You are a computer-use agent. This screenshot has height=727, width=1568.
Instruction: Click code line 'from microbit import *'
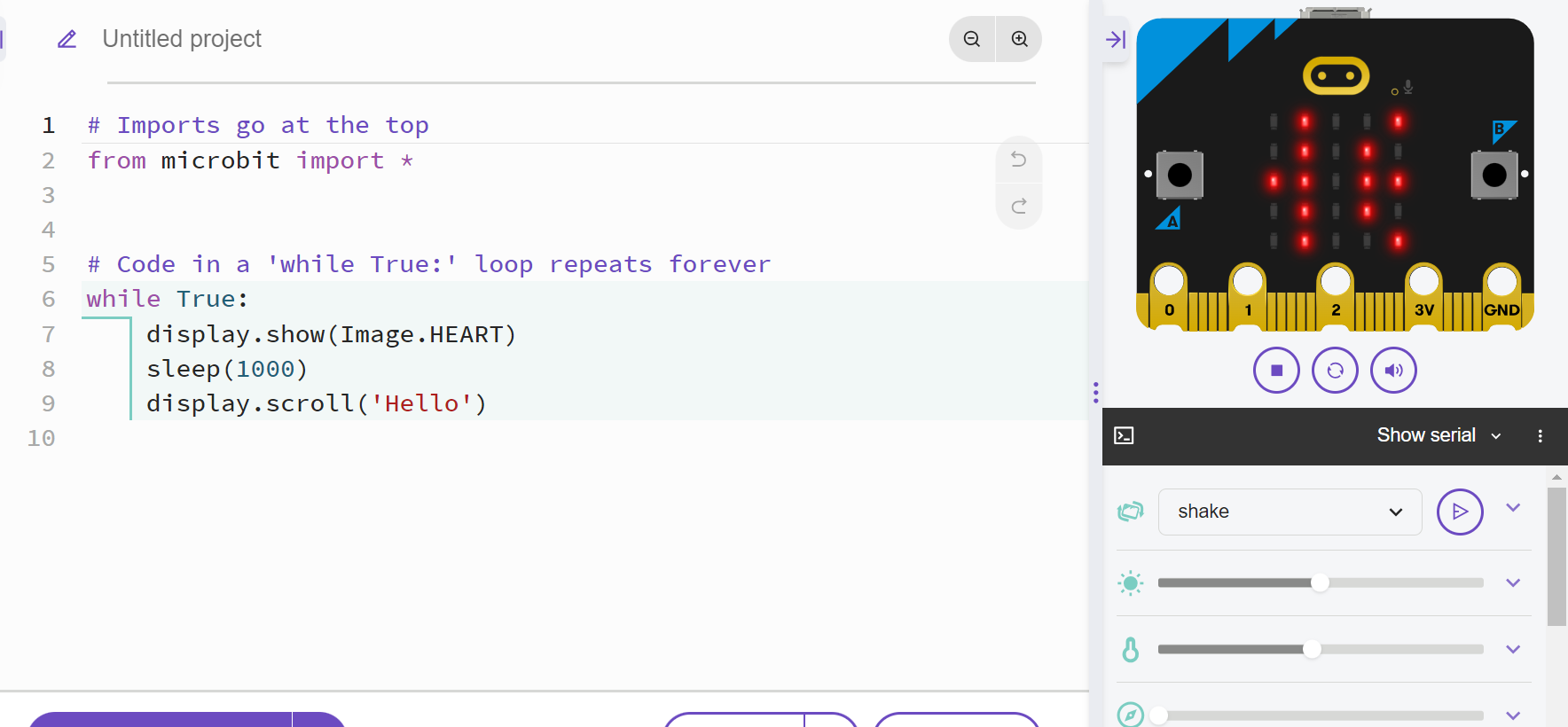click(250, 160)
